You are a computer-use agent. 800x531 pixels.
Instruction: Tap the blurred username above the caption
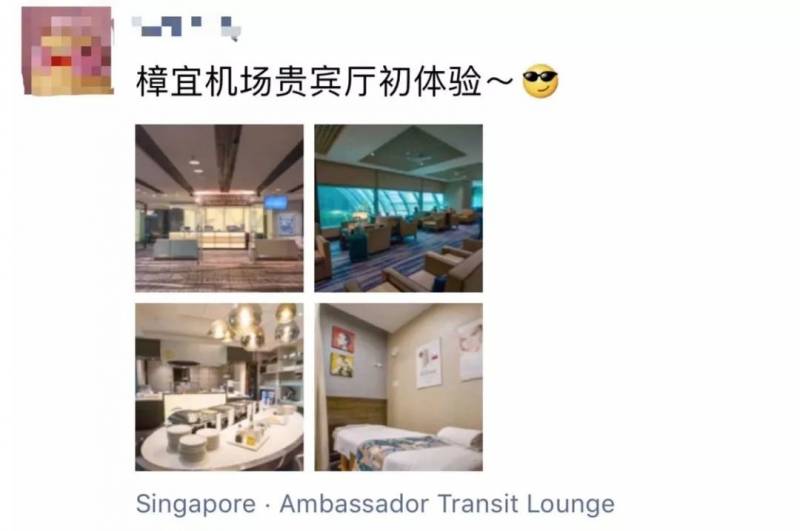click(186, 28)
